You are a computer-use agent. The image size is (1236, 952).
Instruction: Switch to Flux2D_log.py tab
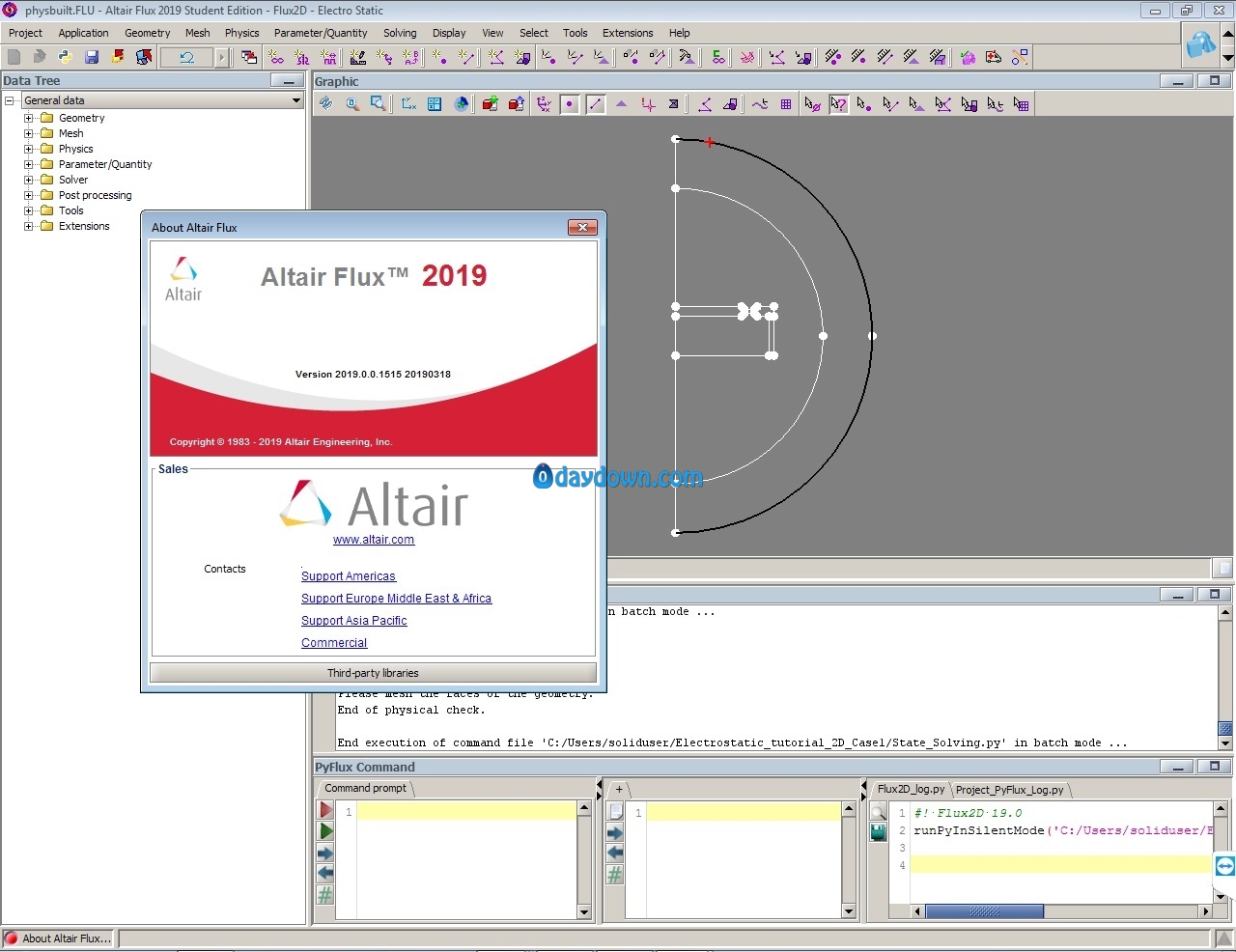pos(911,789)
